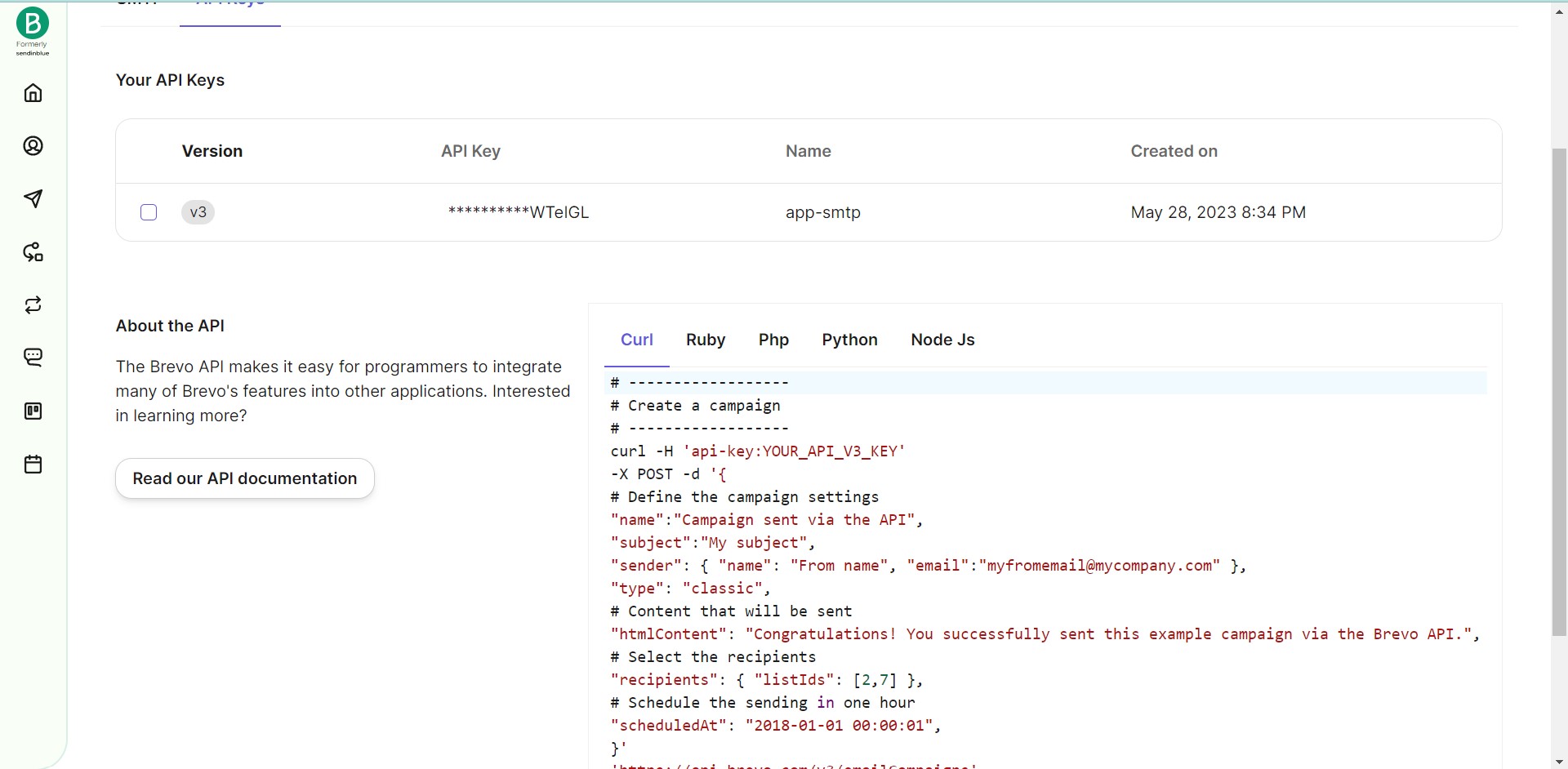Switch to the Node Js code tab
Viewport: 1568px width, 769px height.
pos(942,340)
